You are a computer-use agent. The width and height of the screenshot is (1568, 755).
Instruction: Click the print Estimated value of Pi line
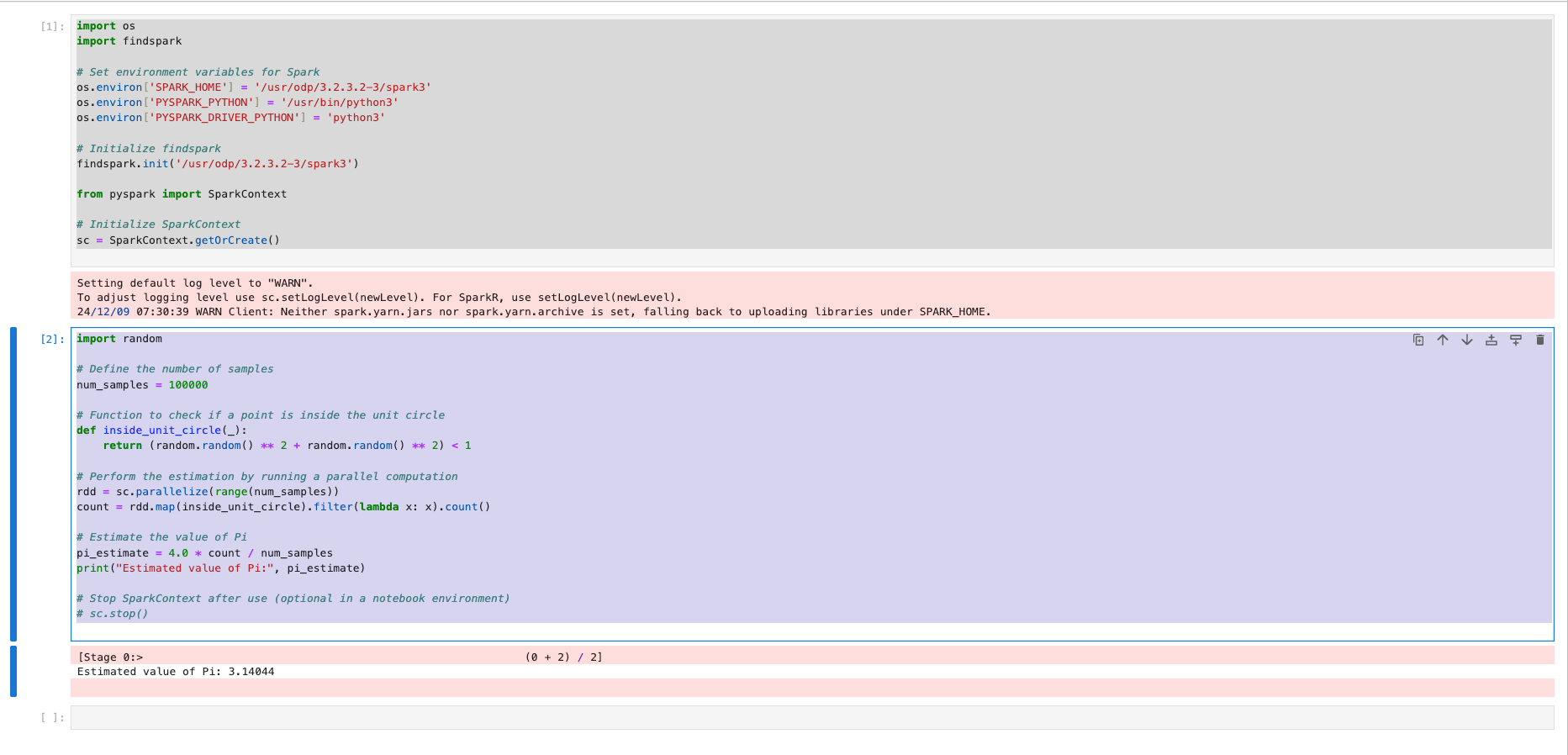tap(221, 568)
